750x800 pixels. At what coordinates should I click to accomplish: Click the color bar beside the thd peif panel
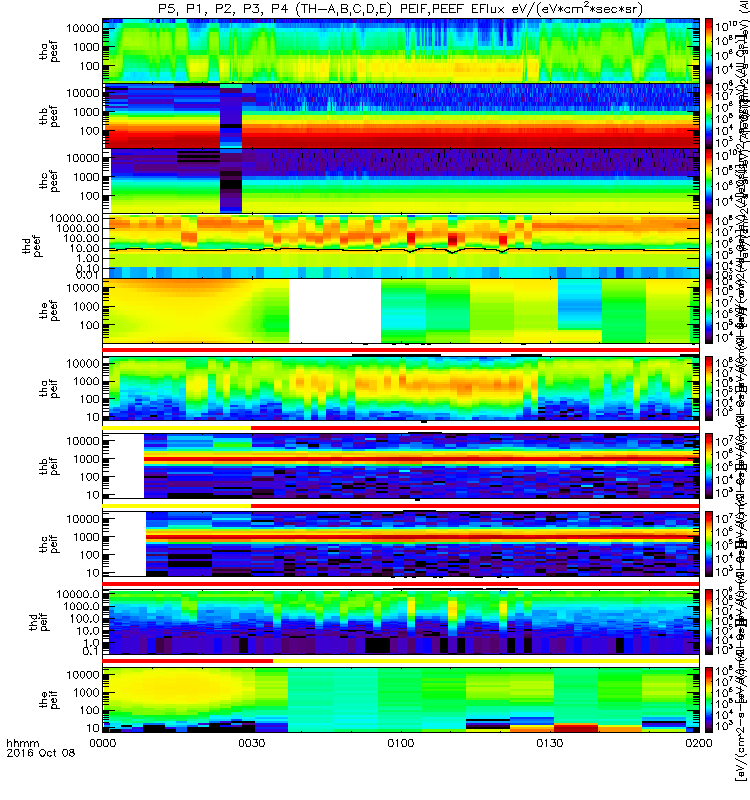(x=709, y=621)
